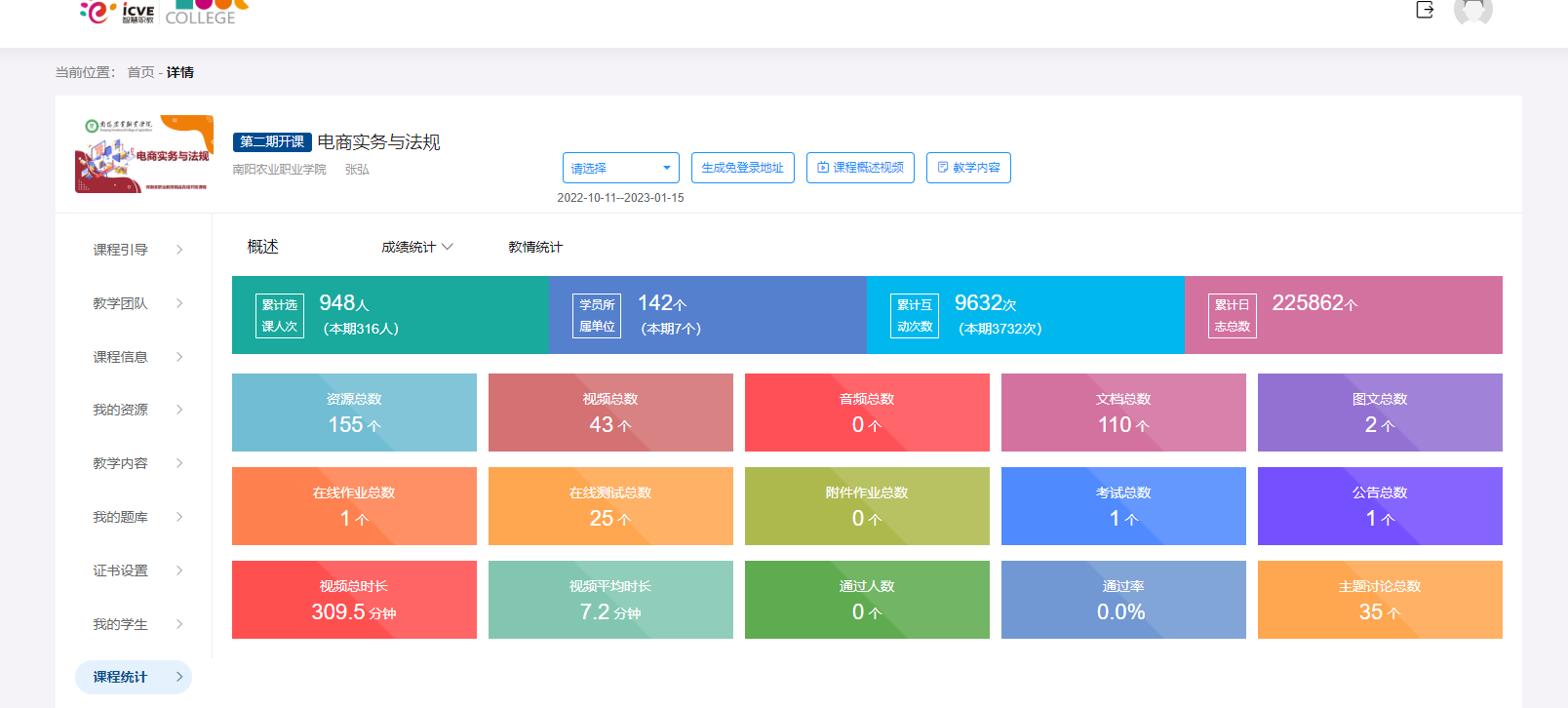Image resolution: width=1568 pixels, height=708 pixels.
Task: Click the 视频平均时长 7.2 分钟 tile
Action: (610, 600)
